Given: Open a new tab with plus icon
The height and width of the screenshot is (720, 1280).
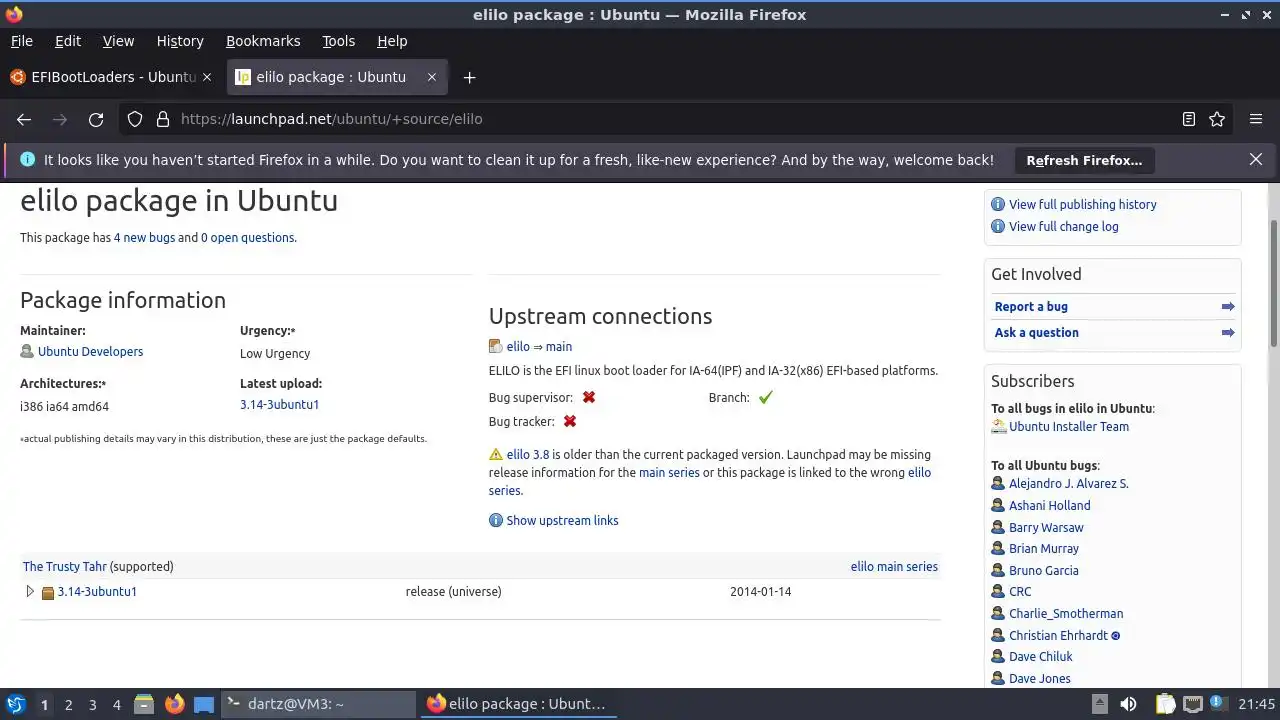Looking at the screenshot, I should pos(469,77).
